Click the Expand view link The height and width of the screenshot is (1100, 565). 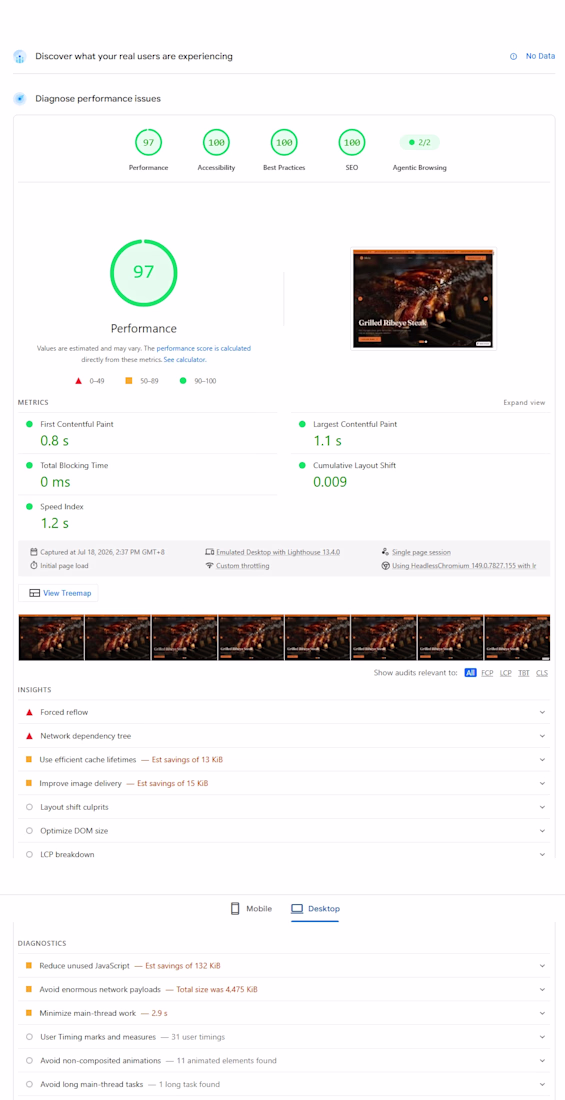click(524, 403)
